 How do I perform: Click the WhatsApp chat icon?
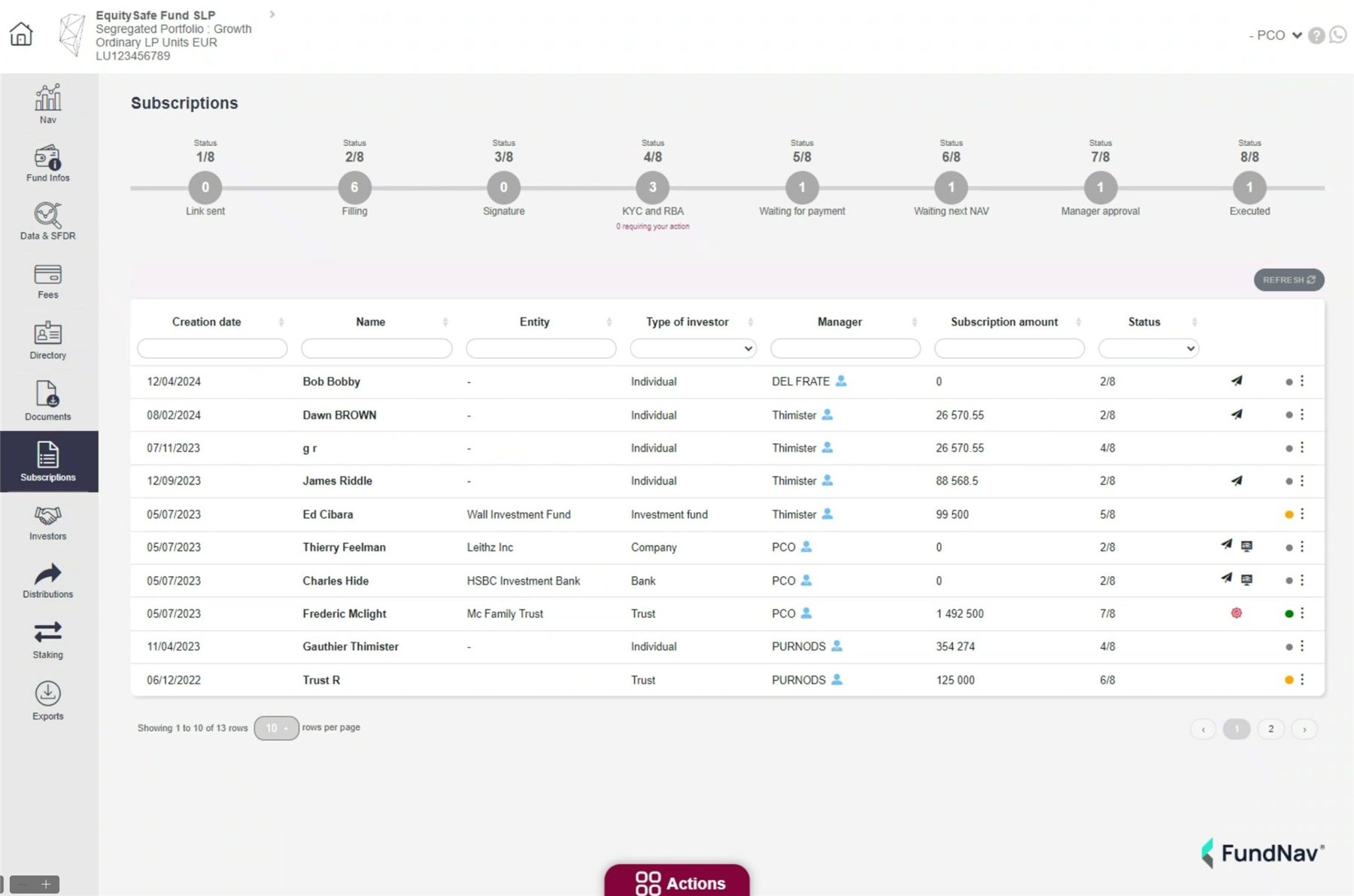(1337, 35)
